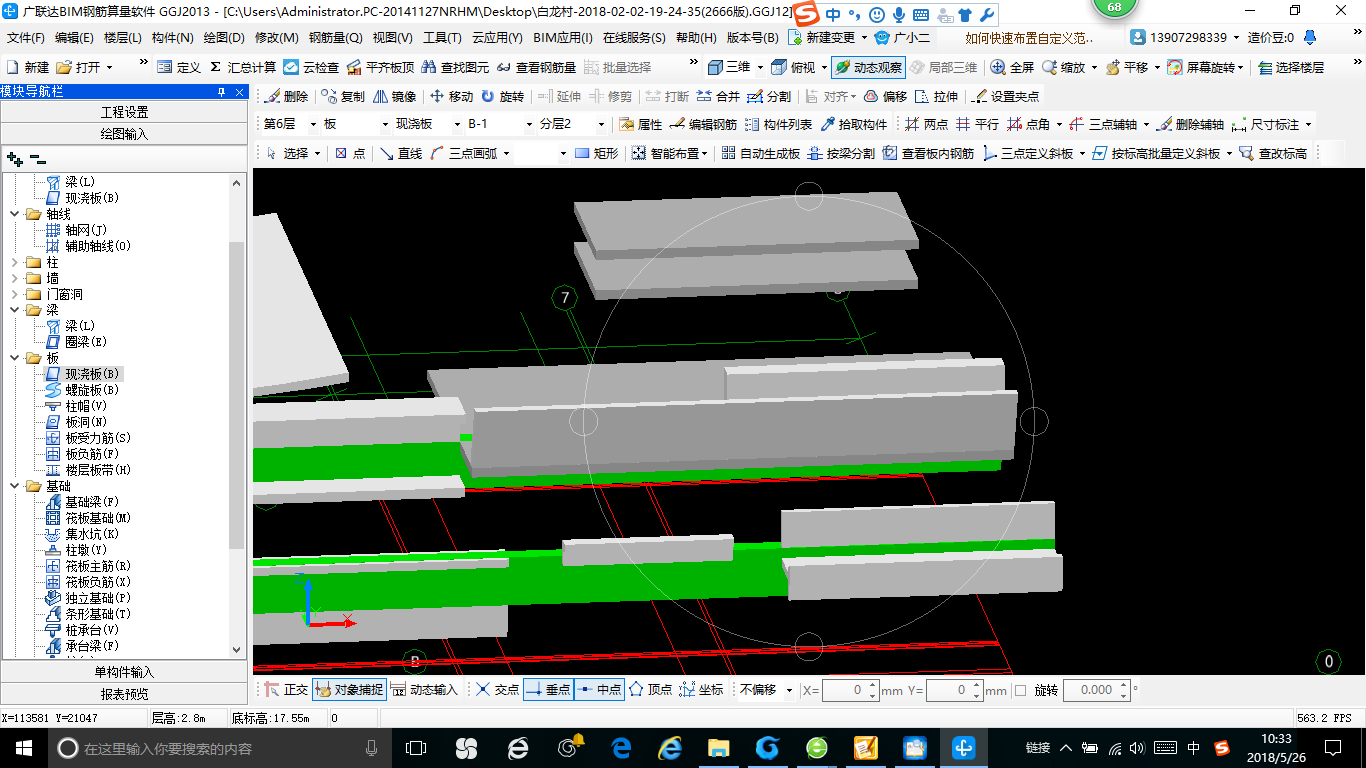This screenshot has height=768, width=1366.
Task: Click the 绘图输入 panel button
Action: coord(124,133)
